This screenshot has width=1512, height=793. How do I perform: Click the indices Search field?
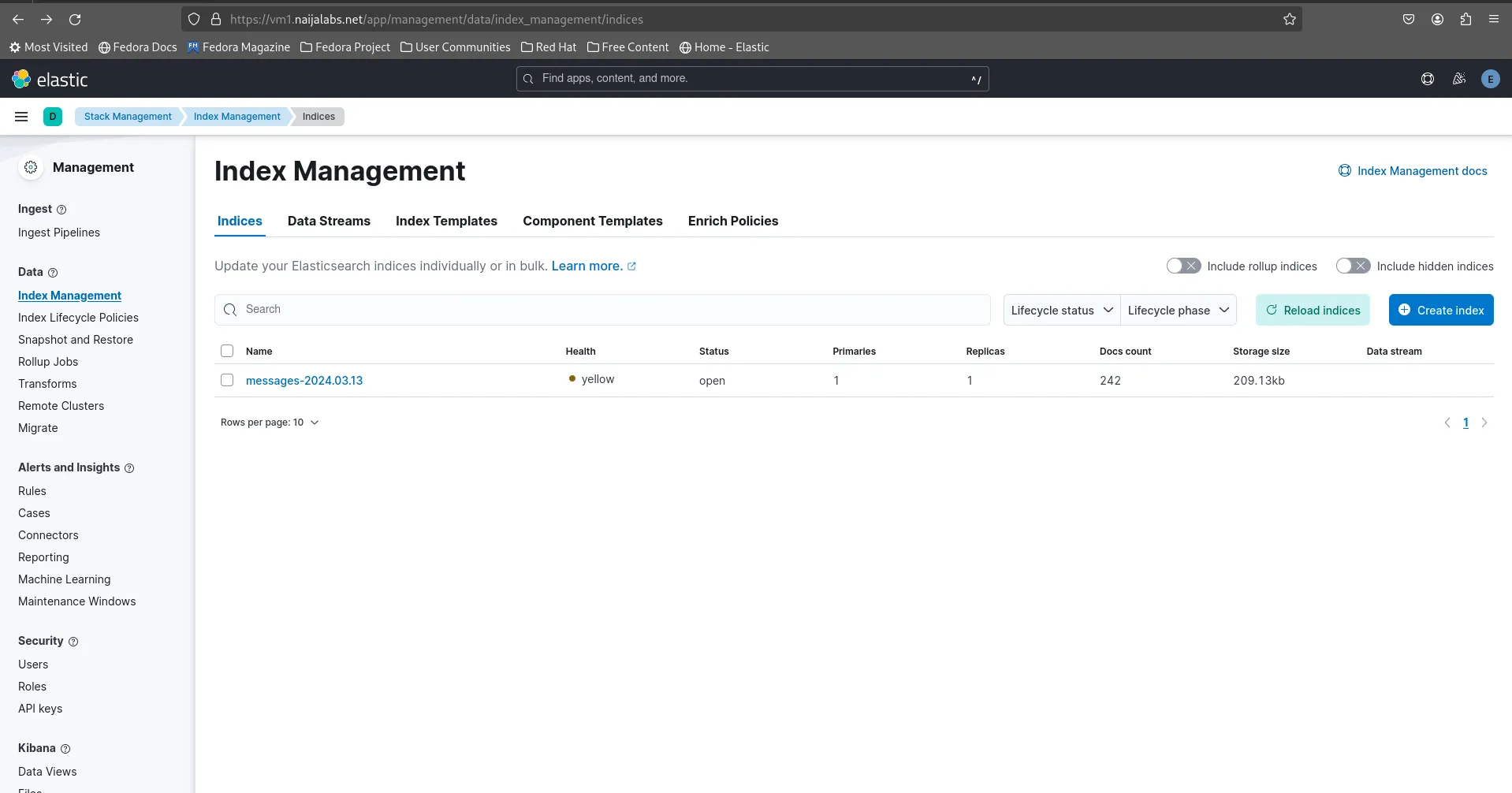602,310
